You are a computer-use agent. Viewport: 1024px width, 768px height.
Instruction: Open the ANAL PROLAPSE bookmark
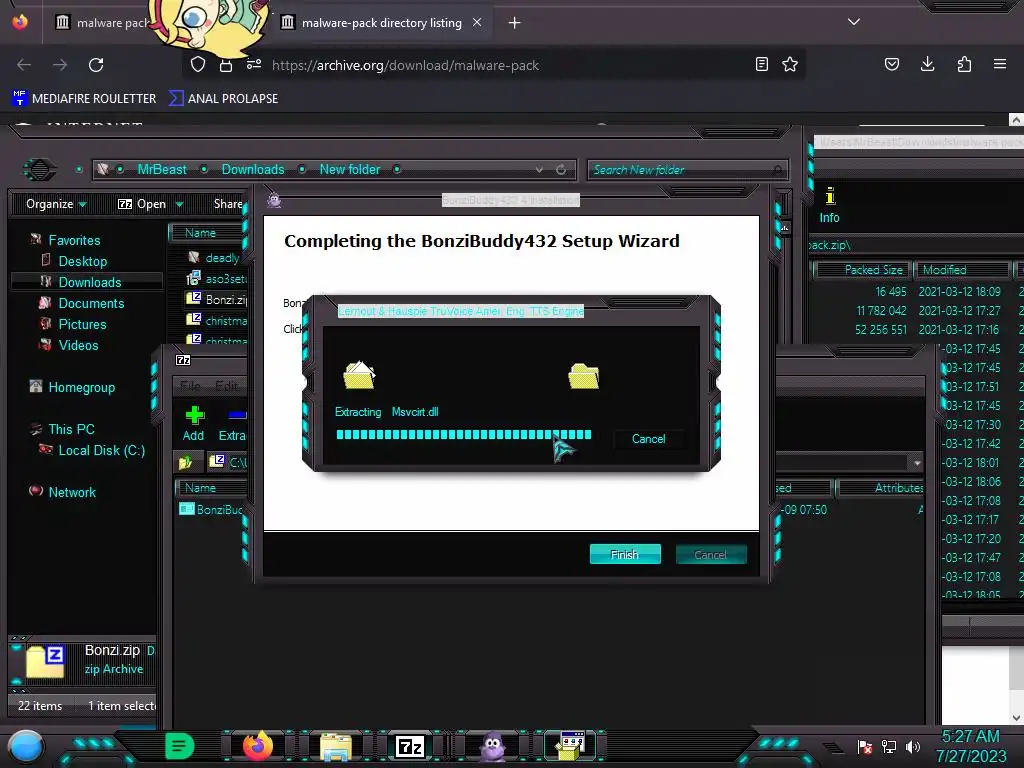click(x=224, y=99)
